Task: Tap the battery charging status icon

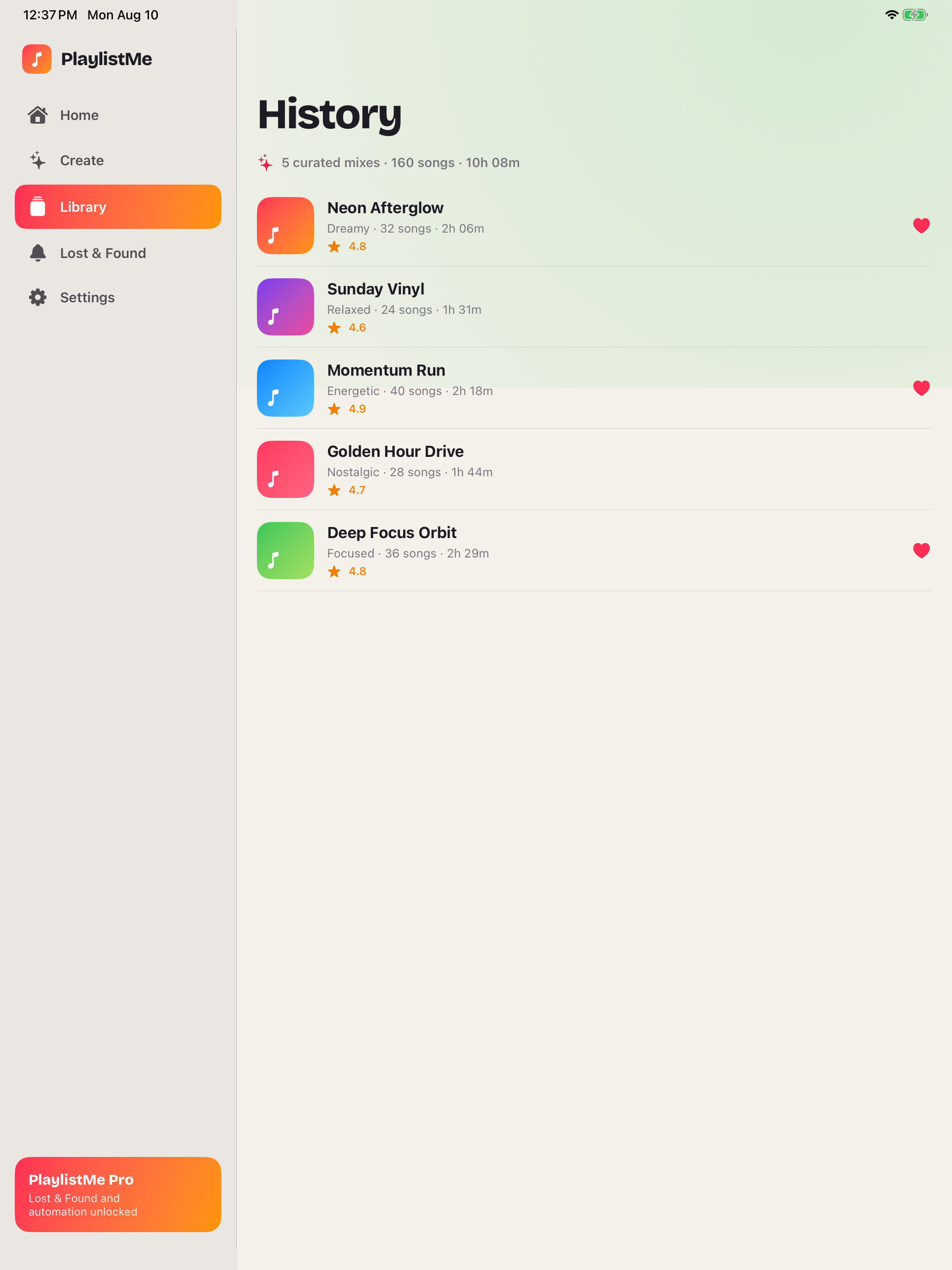Action: coord(915,15)
